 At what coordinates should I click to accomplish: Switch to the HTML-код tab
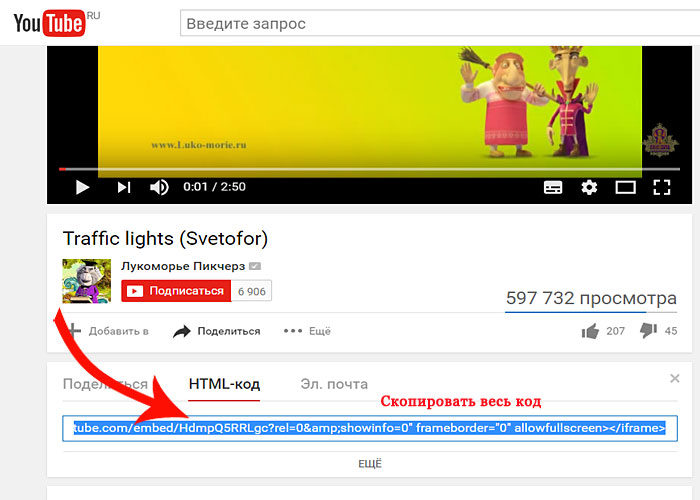224,384
